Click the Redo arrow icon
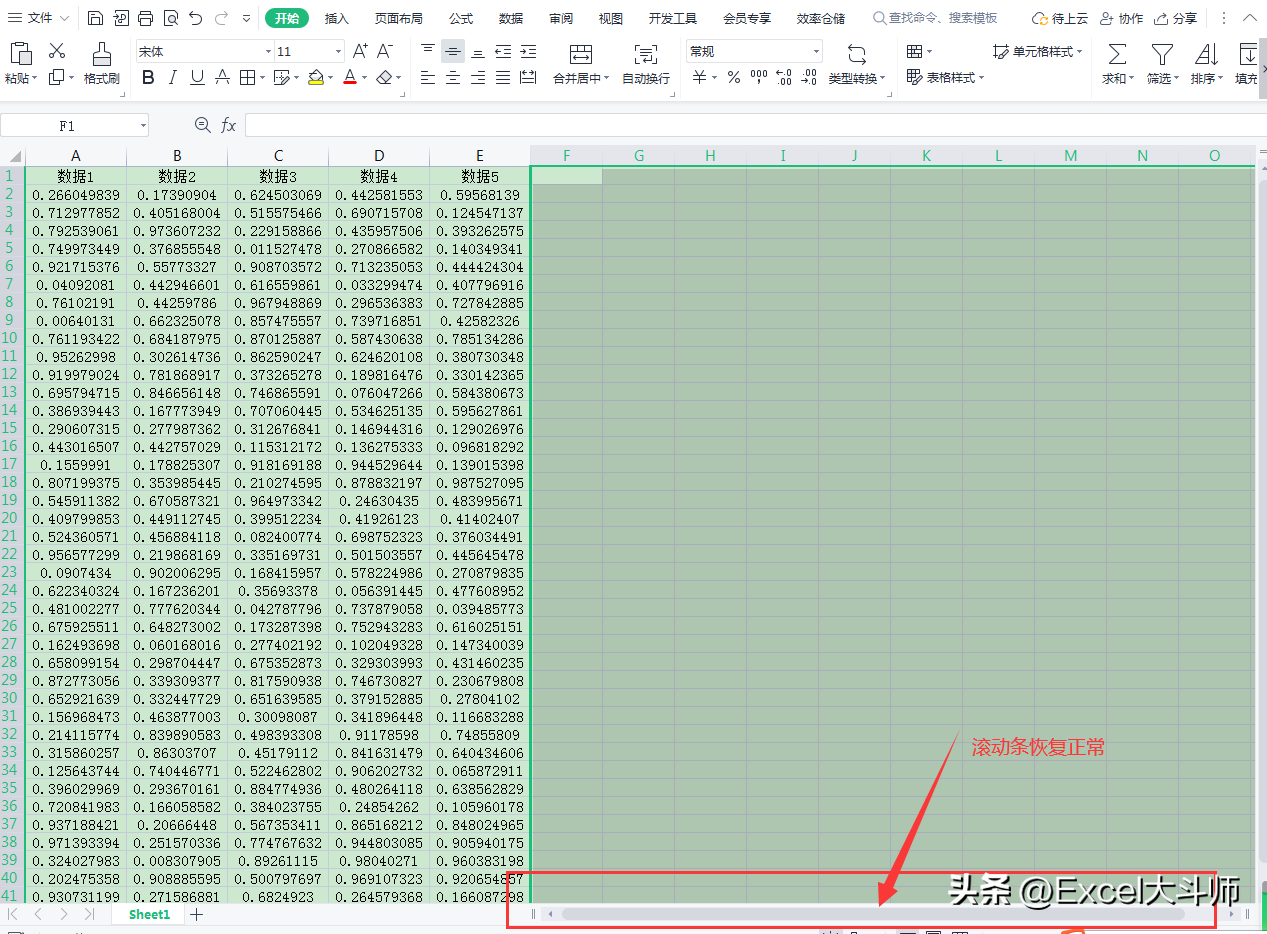 [x=221, y=18]
